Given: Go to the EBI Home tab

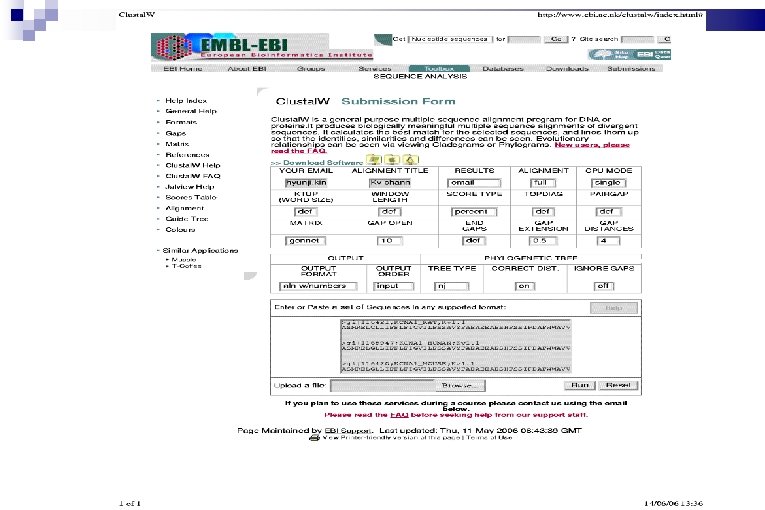Looking at the screenshot, I should coord(182,69).
